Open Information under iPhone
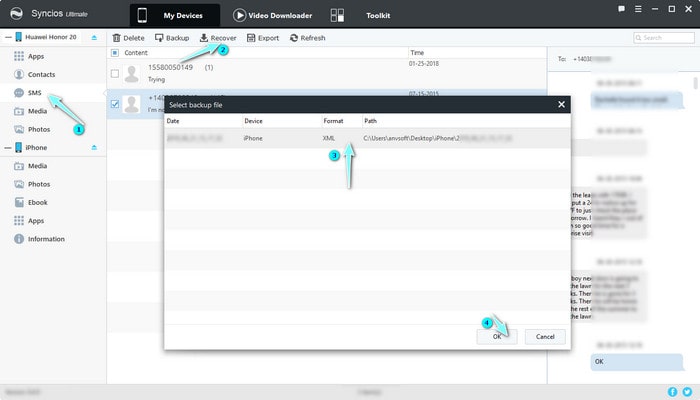700x400 pixels. pyautogui.click(x=46, y=239)
